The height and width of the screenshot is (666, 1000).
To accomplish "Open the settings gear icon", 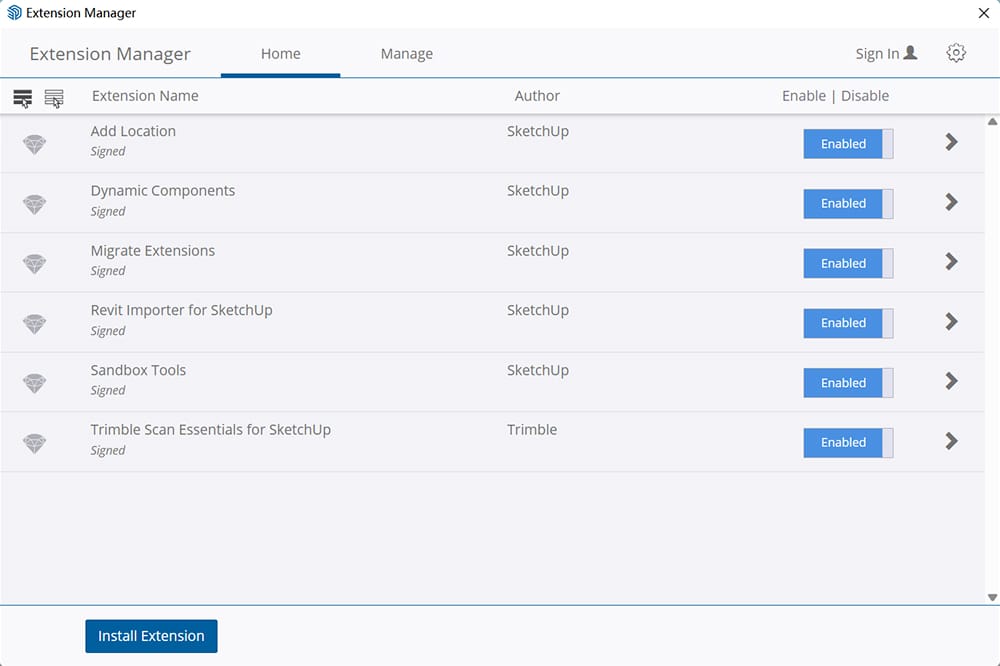I will coord(956,53).
